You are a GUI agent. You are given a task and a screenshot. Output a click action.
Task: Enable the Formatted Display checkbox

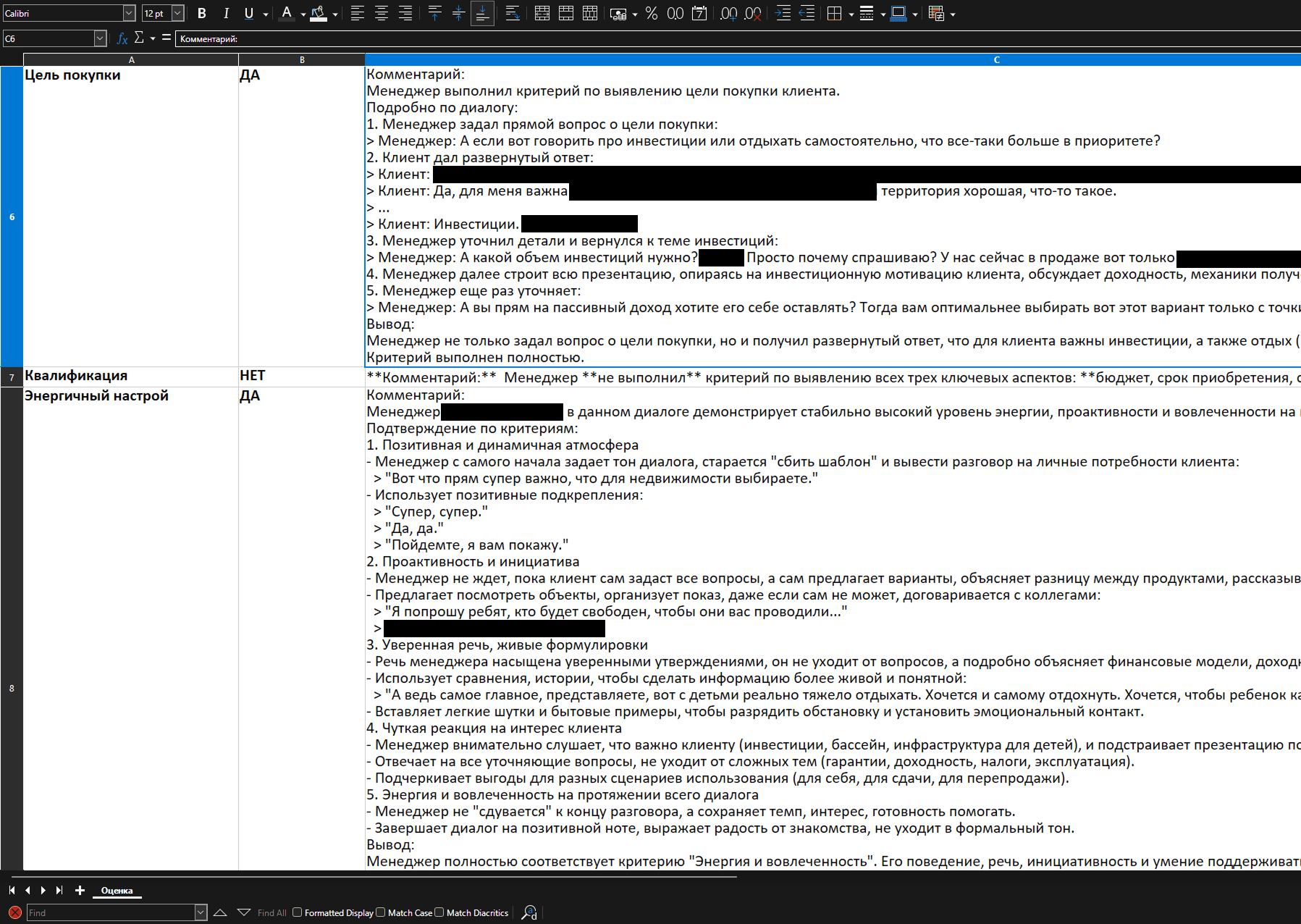coord(297,912)
